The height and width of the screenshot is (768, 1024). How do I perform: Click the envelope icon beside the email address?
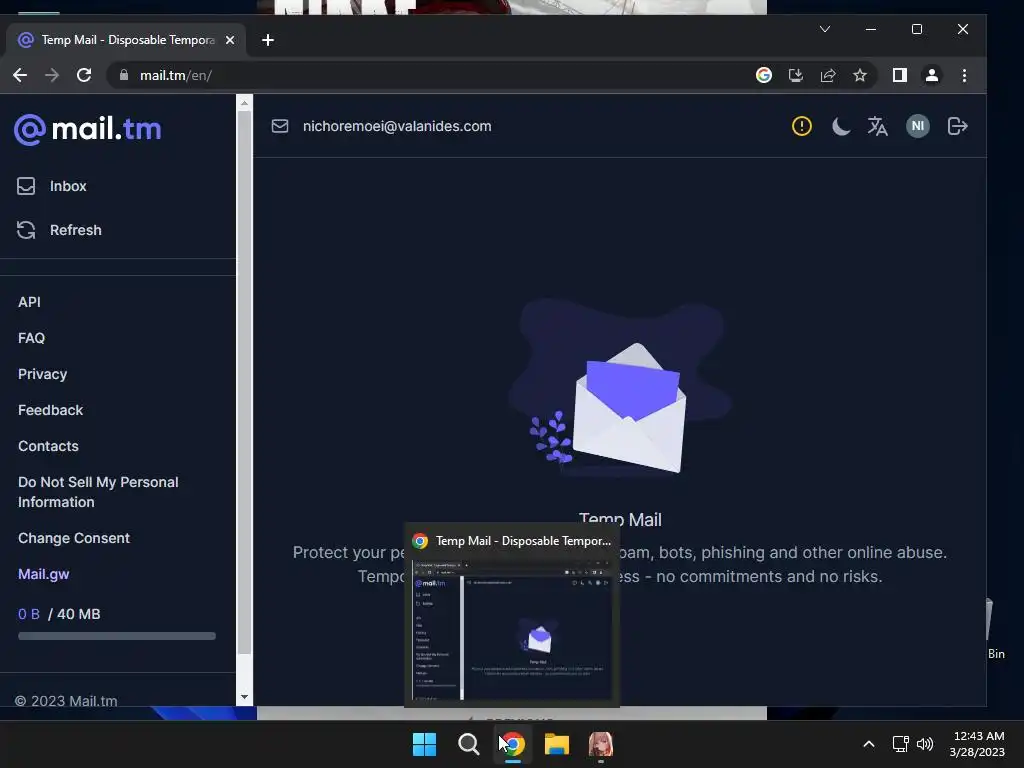[x=280, y=126]
